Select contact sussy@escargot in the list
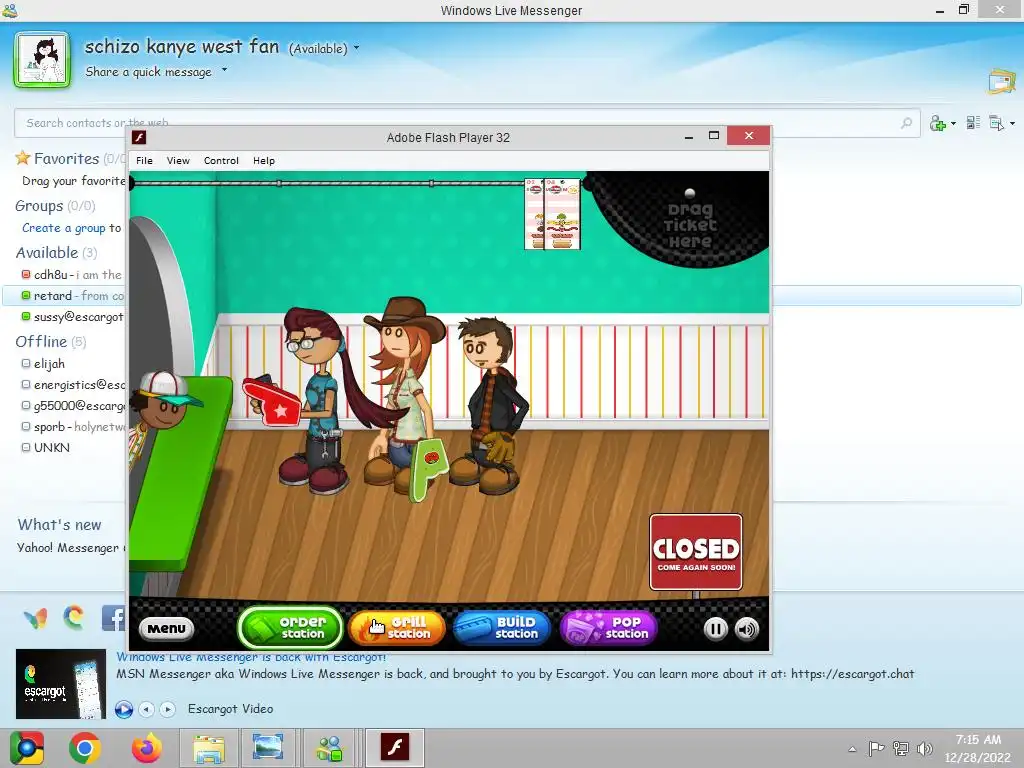The height and width of the screenshot is (768, 1024). click(78, 317)
